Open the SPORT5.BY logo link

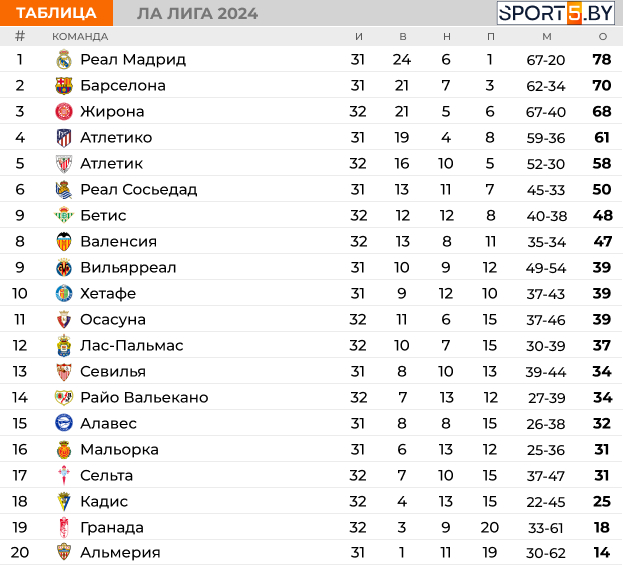click(556, 13)
